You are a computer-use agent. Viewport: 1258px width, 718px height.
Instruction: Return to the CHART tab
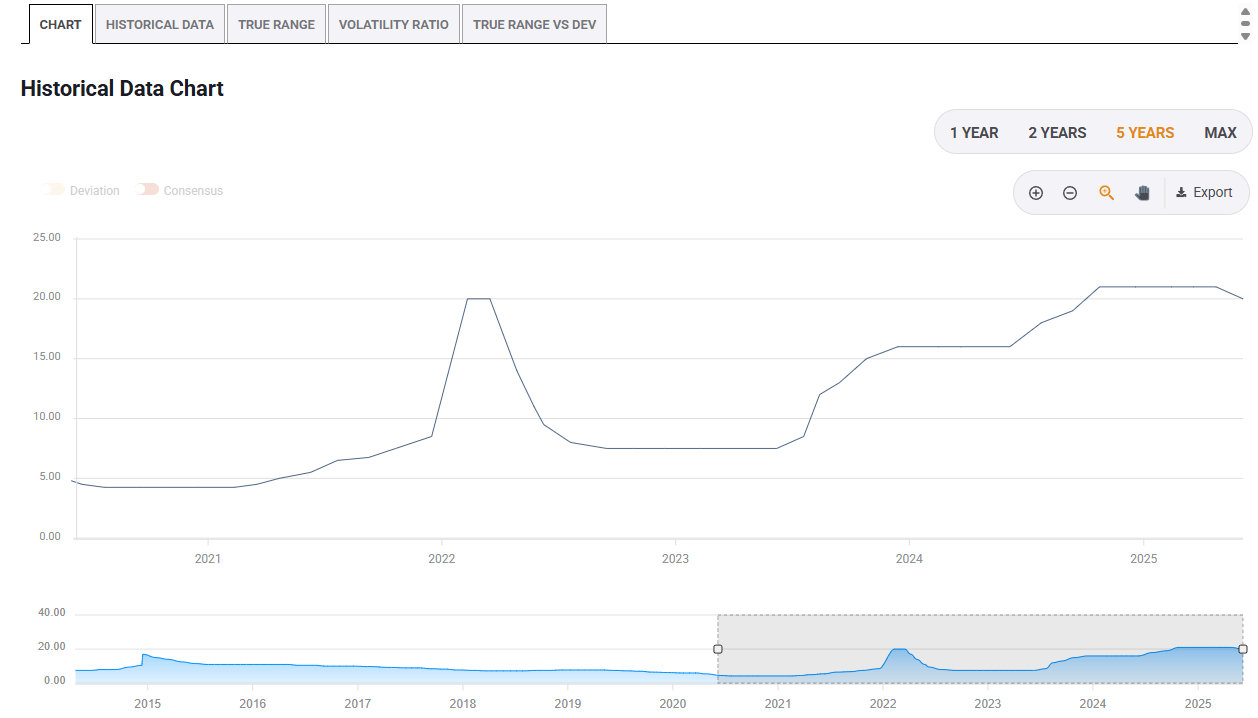coord(60,24)
